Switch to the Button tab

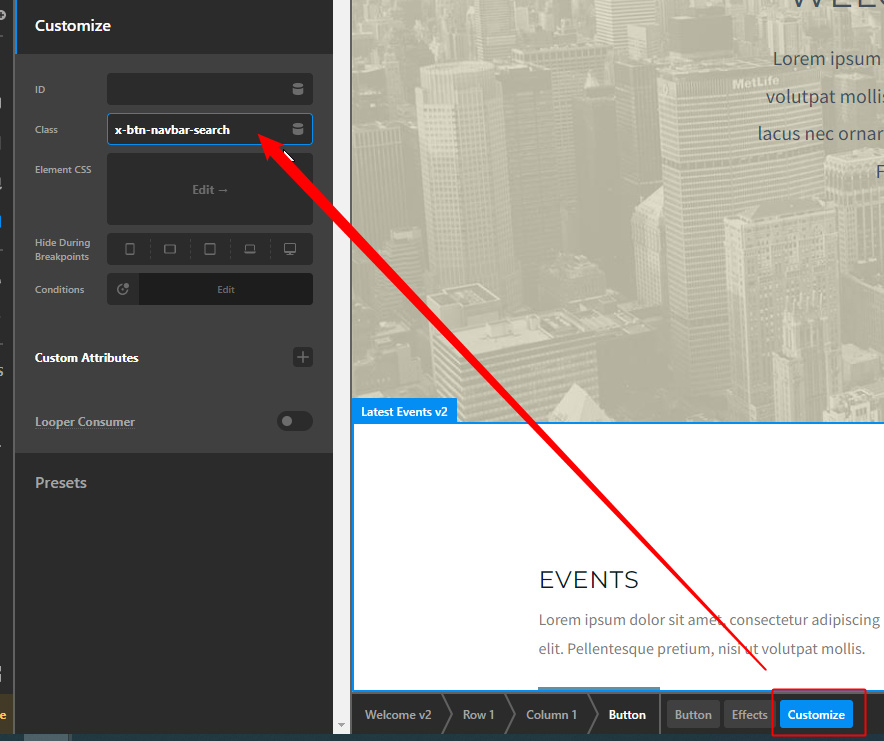pos(693,714)
